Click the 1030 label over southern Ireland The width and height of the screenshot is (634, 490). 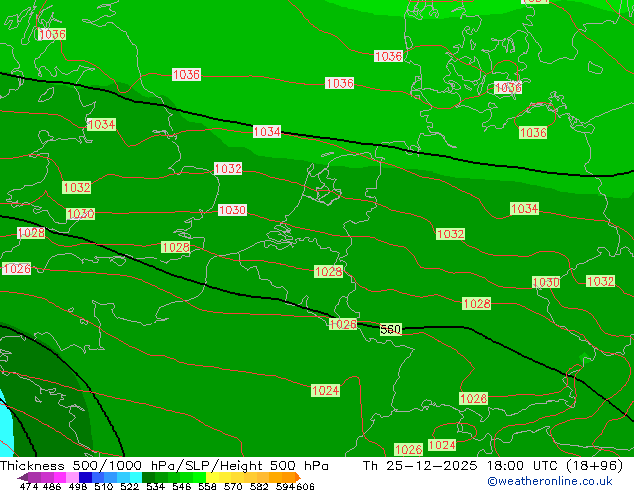pos(80,214)
